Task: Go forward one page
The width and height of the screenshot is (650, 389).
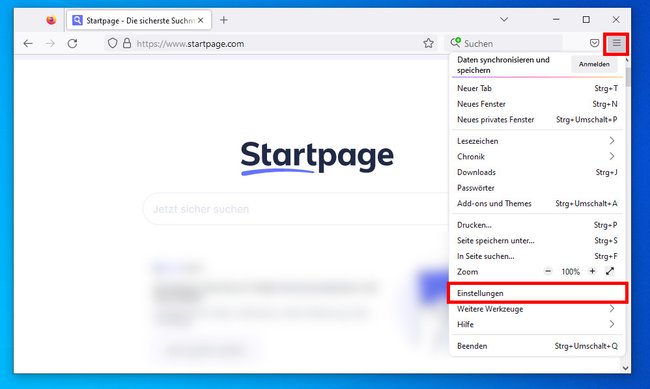Action: [50, 43]
